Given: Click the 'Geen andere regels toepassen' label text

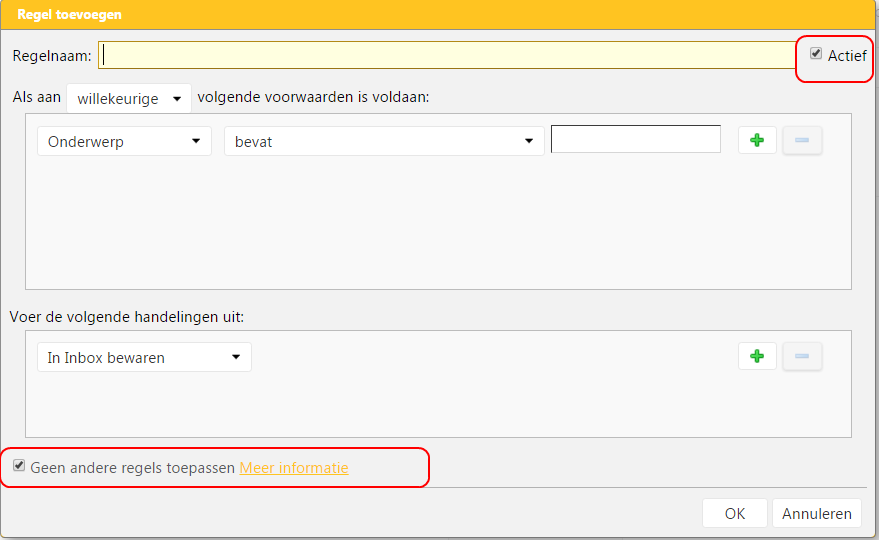Looking at the screenshot, I should pos(133,467).
